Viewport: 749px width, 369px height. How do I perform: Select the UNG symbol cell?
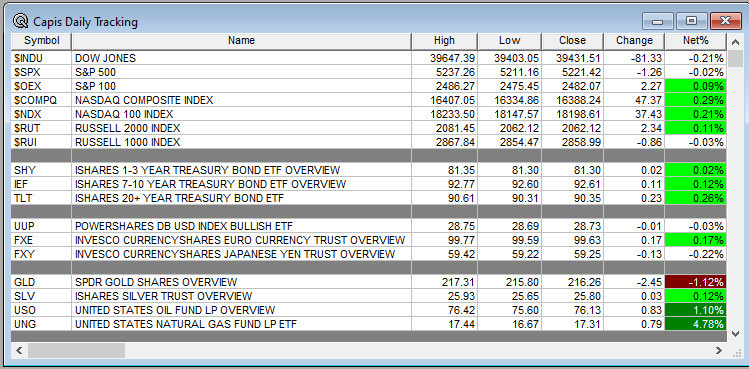tap(42, 324)
